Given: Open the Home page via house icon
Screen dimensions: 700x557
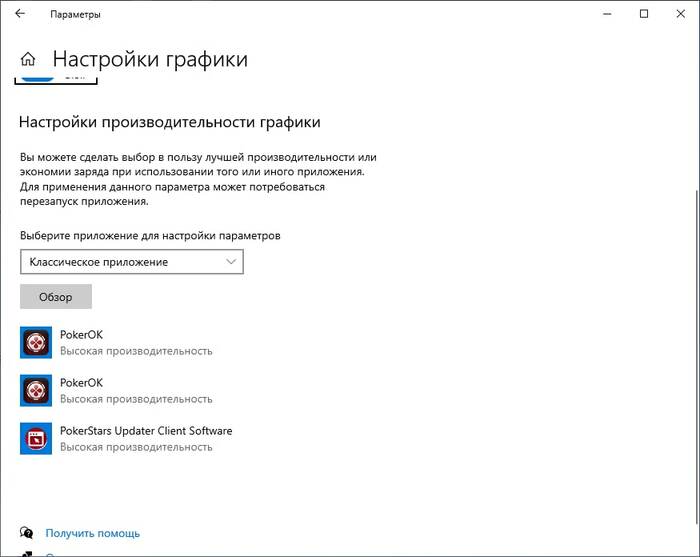Looking at the screenshot, I should 28,59.
